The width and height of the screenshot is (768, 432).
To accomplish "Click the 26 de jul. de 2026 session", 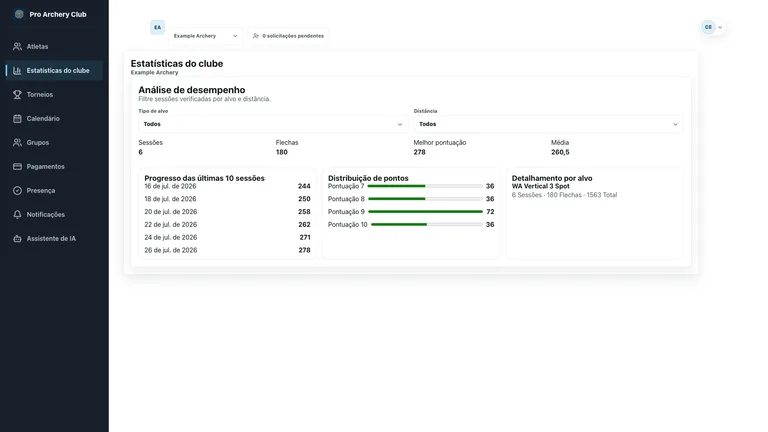I will tap(227, 250).
